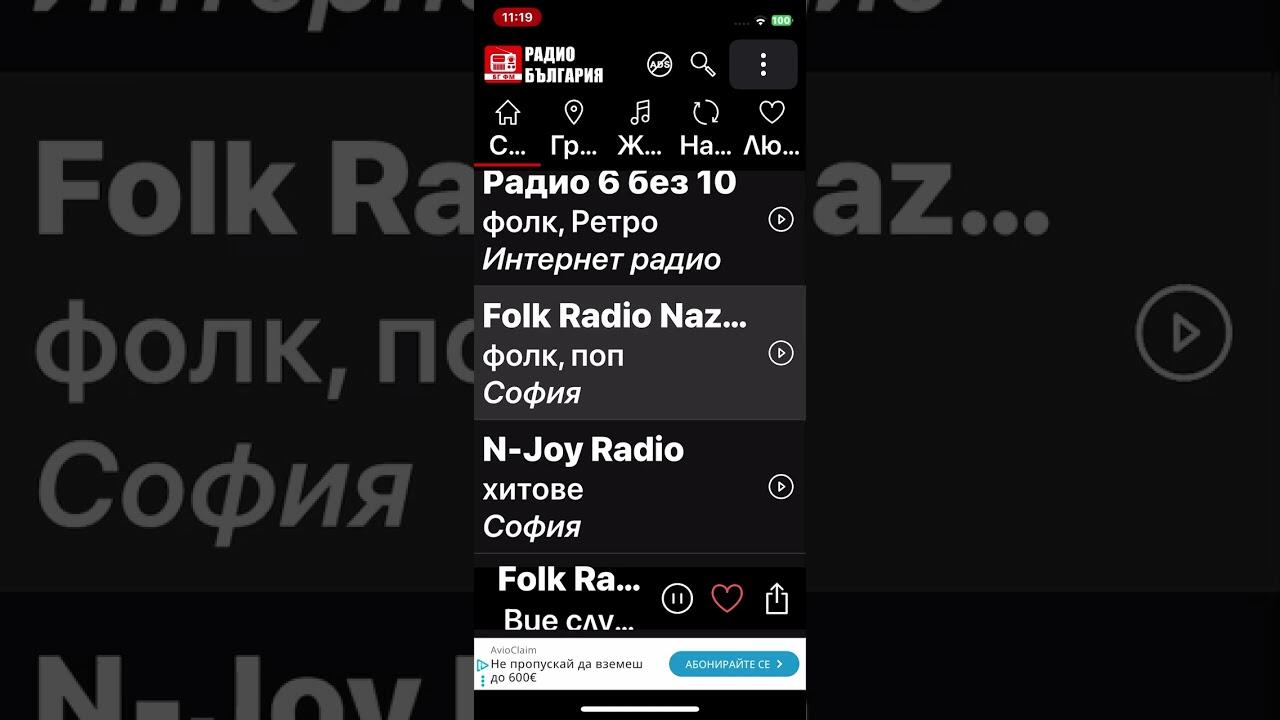Screen dimensions: 1280x720
Task: Open the ad info AdChoices icon
Action: pos(482,665)
